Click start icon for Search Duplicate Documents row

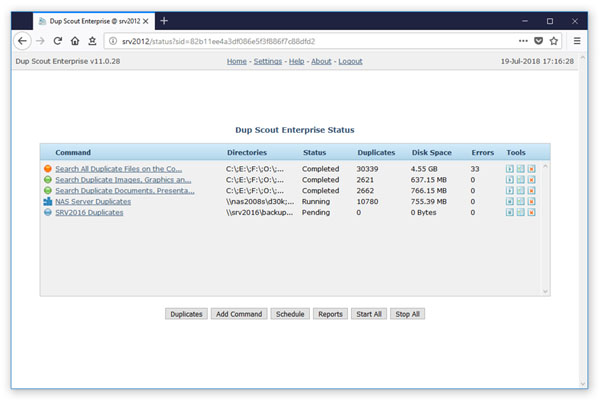click(x=509, y=190)
